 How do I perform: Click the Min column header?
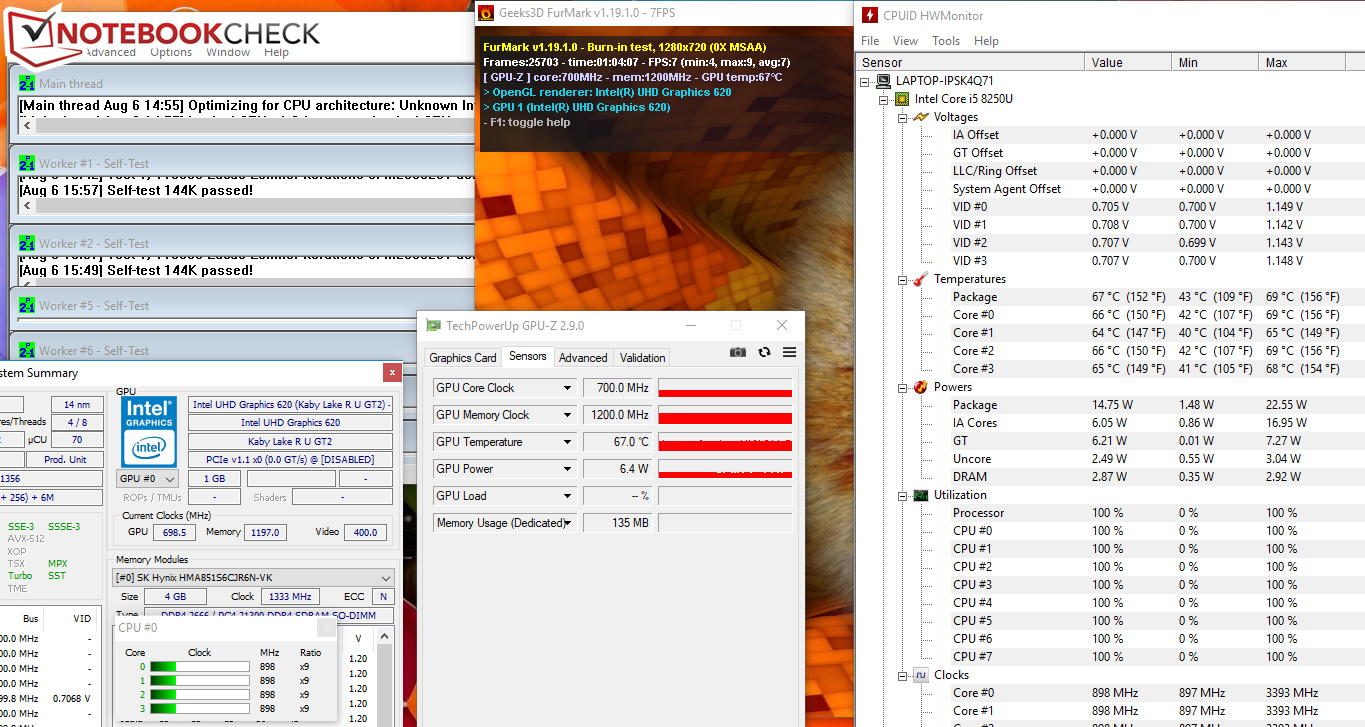[x=1217, y=62]
